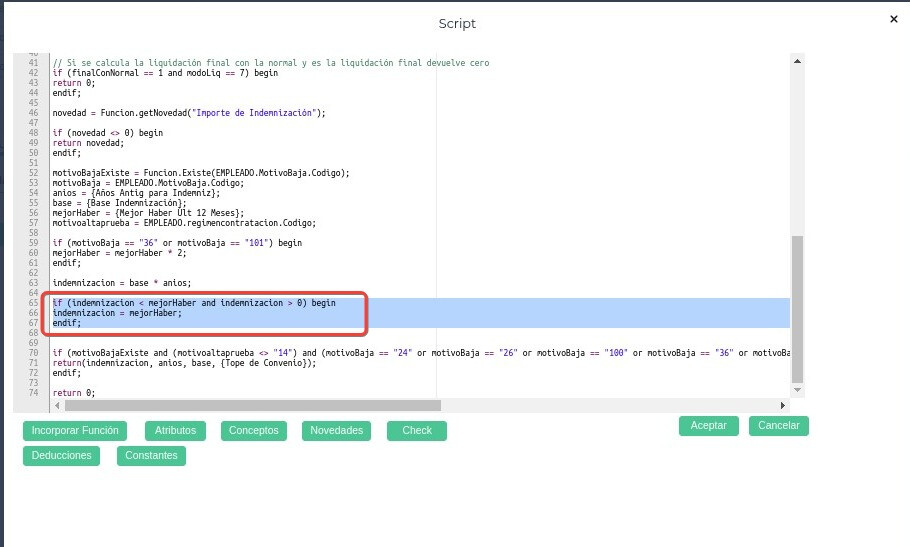Image resolution: width=910 pixels, height=547 pixels.
Task: Click the final 'return 0;' on line 74
Action: pos(74,393)
